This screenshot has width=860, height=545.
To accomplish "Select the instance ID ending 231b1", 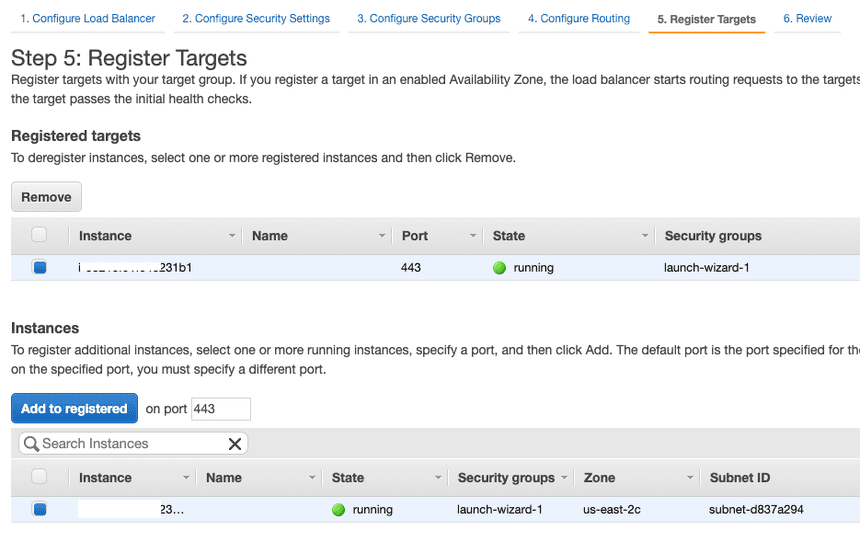I will click(135, 268).
